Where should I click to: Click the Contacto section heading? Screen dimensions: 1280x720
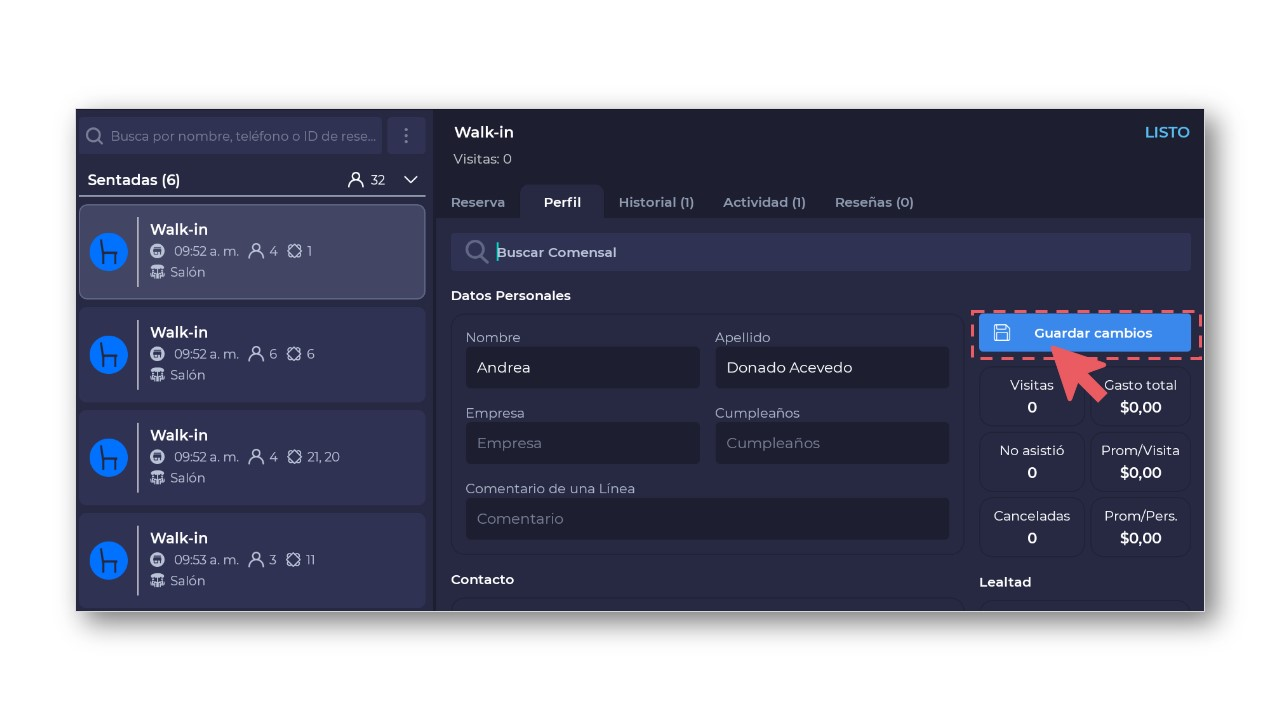click(482, 580)
